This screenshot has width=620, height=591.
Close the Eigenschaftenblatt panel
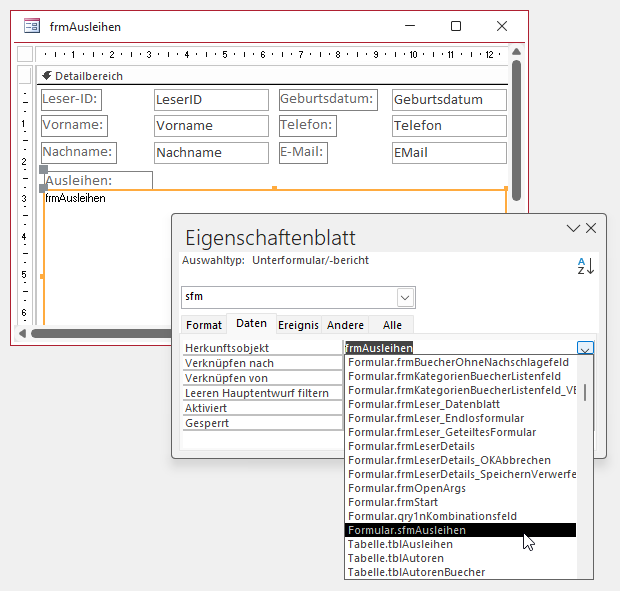pos(591,228)
